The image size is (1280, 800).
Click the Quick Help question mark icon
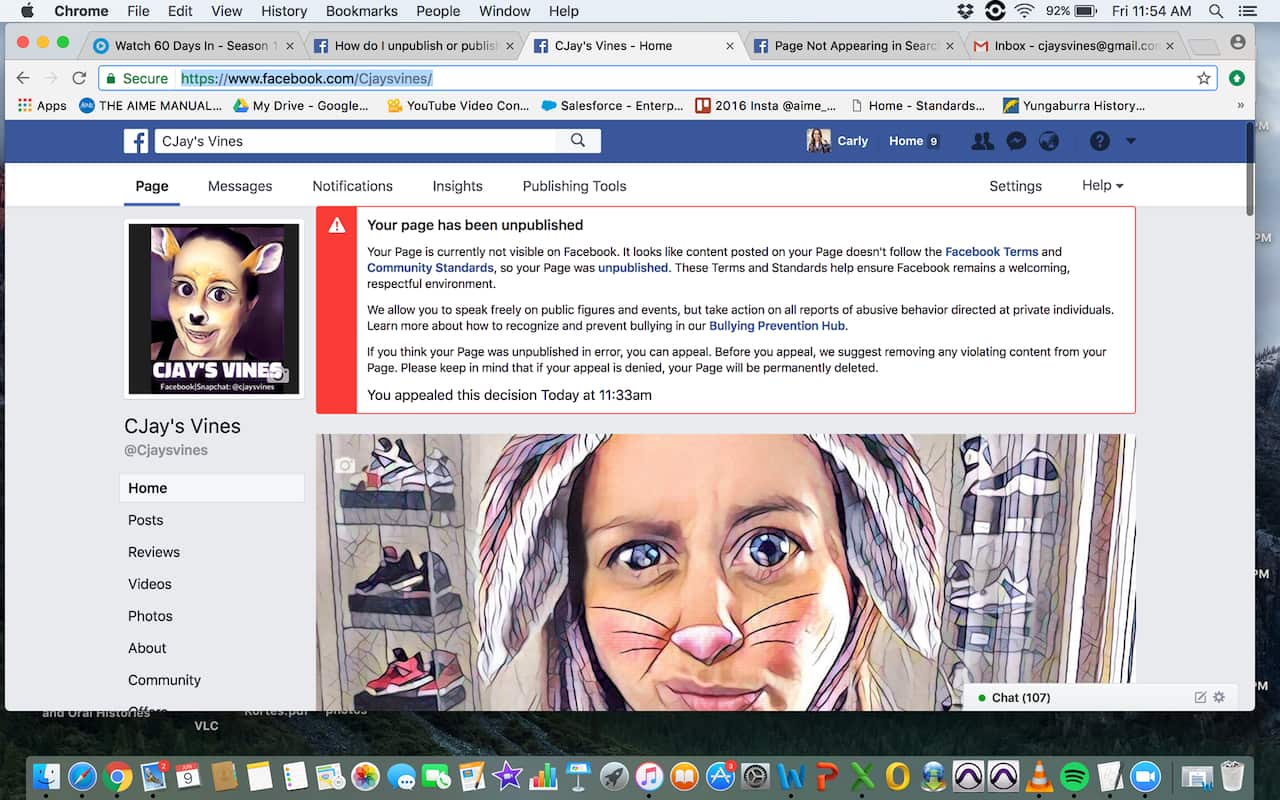coord(1100,141)
